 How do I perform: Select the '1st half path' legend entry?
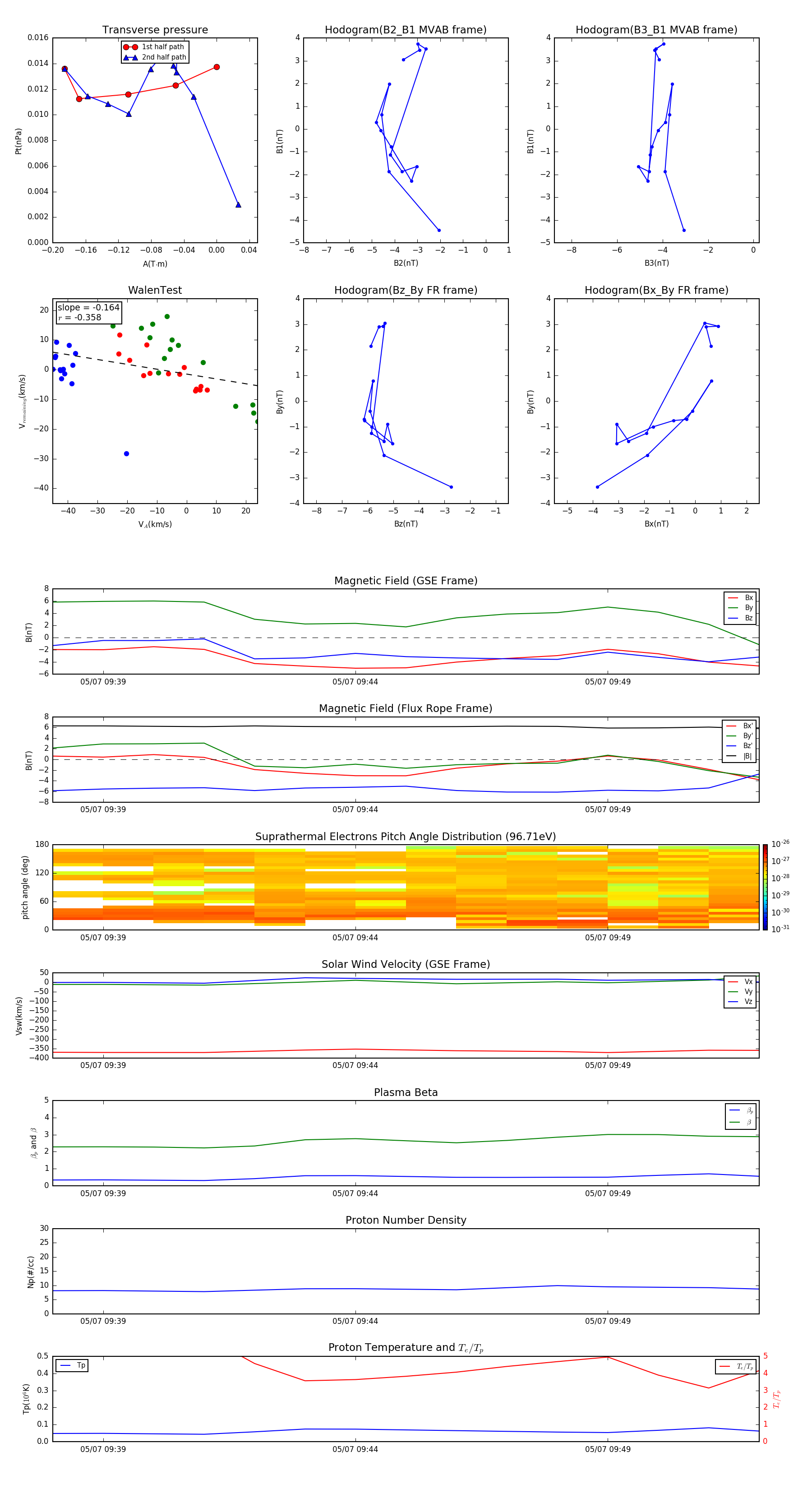(x=154, y=47)
